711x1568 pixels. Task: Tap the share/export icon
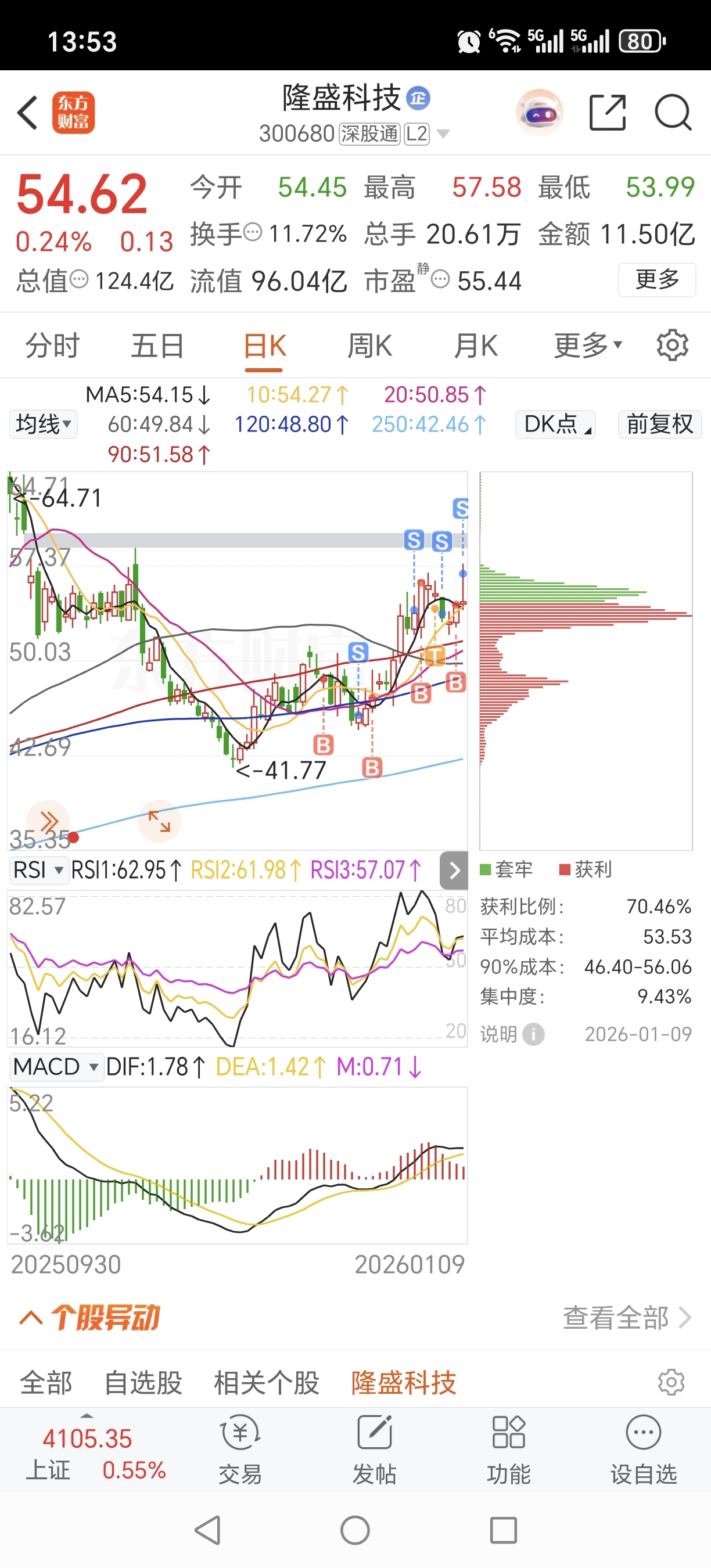tap(608, 113)
